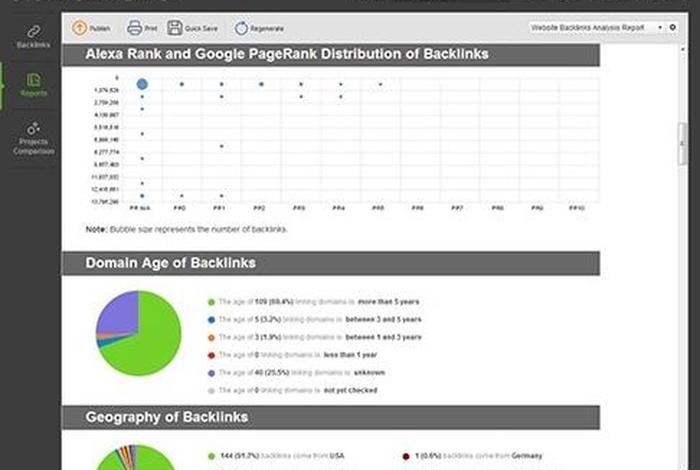Viewport: 700px width, 470px height.
Task: Click green swatch for more than 5 years
Action: click(212, 302)
